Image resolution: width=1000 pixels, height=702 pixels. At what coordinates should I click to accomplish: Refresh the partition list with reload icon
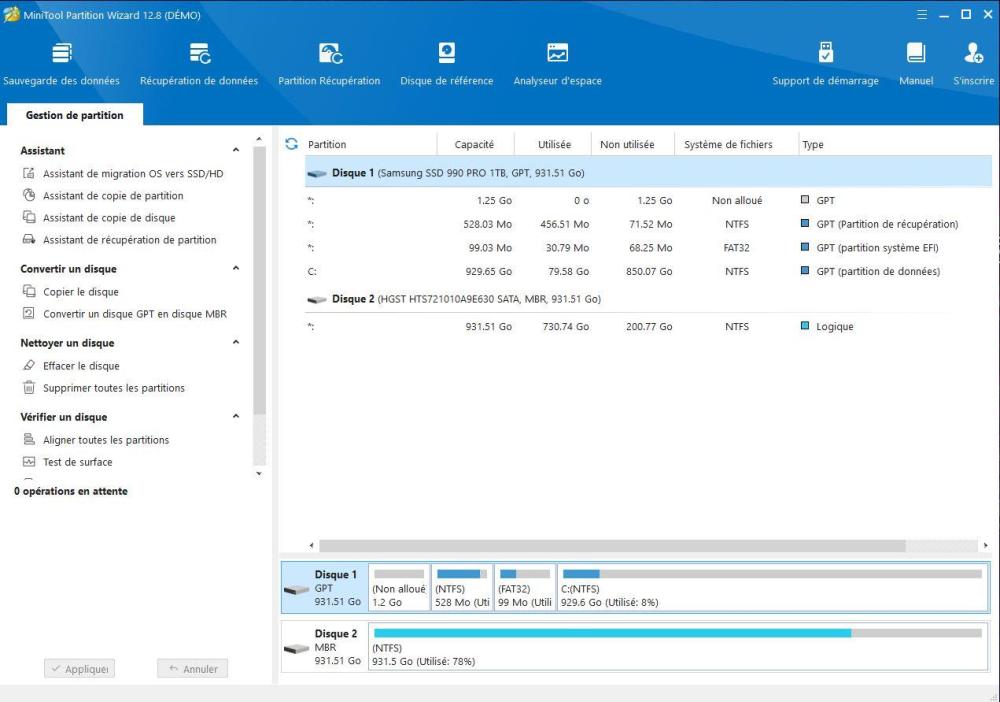click(291, 144)
